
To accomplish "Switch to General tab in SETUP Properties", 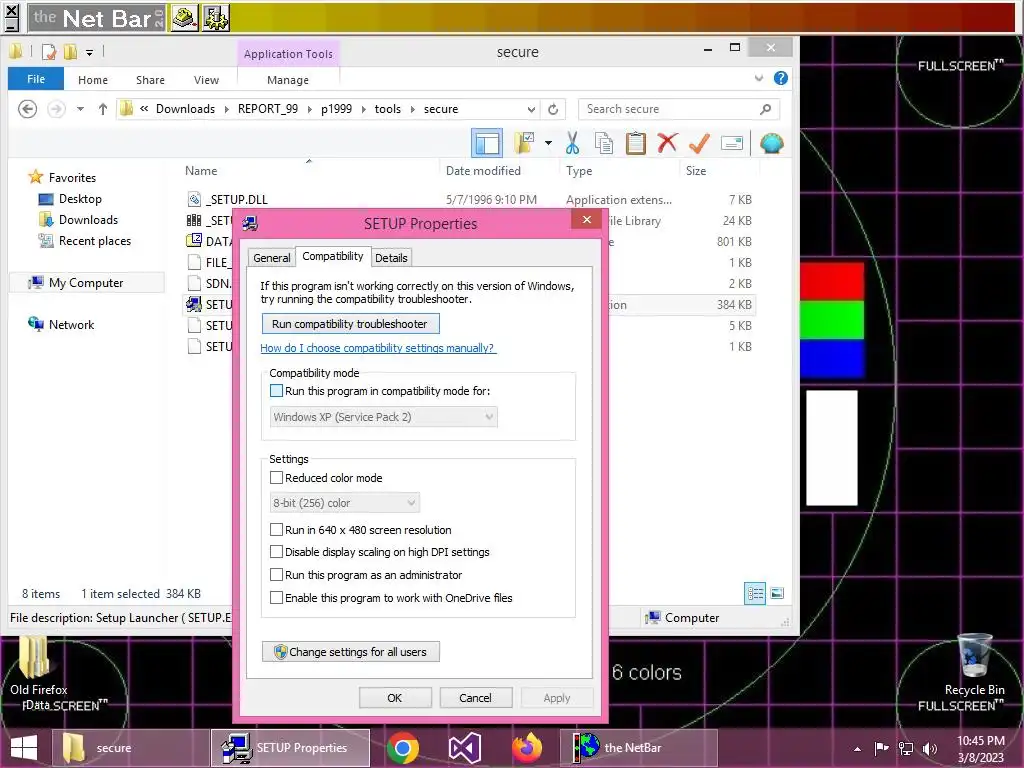I will [272, 258].
